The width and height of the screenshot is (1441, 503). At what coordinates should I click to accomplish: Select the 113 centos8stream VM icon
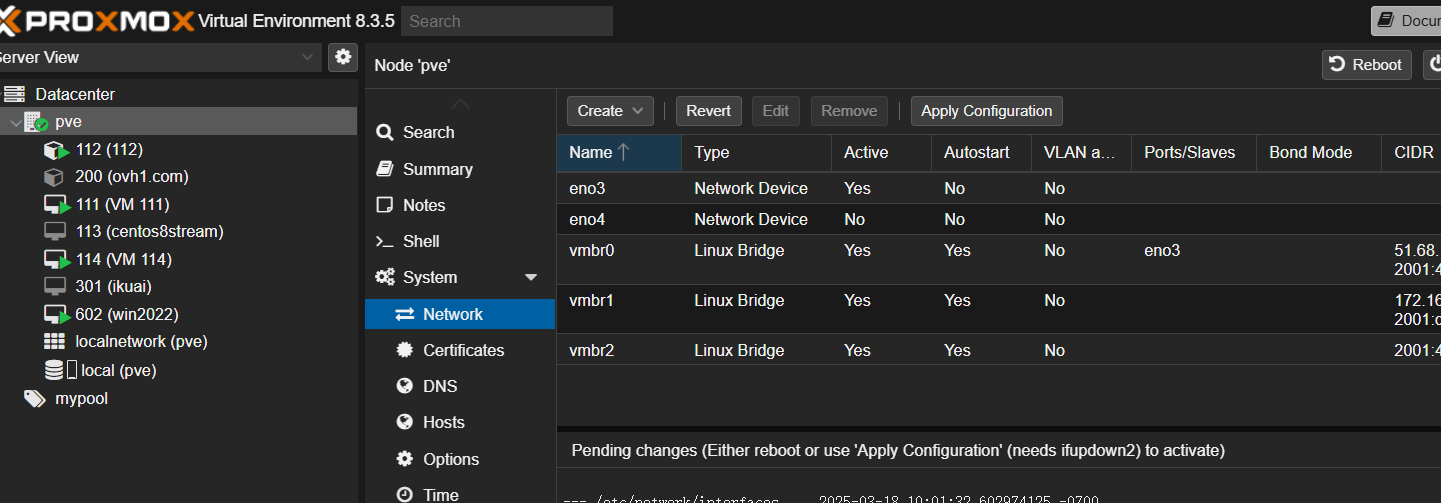55,232
